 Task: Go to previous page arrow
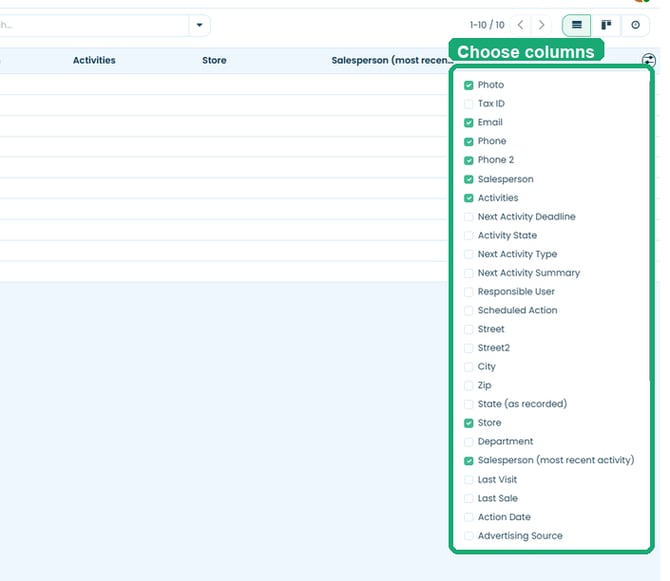pyautogui.click(x=520, y=25)
